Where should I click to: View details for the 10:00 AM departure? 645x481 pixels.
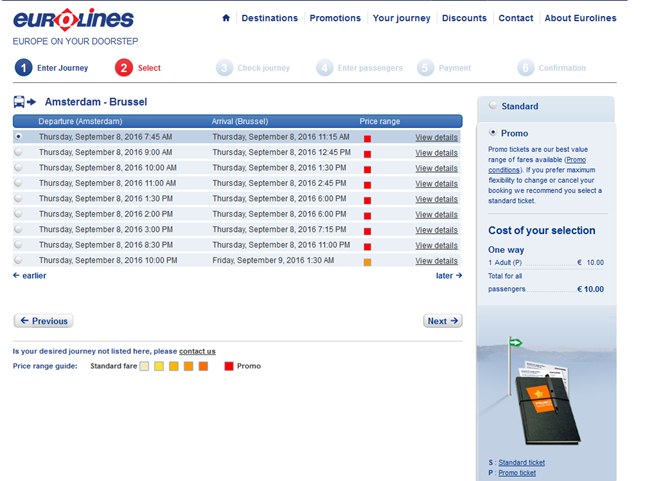tap(436, 168)
